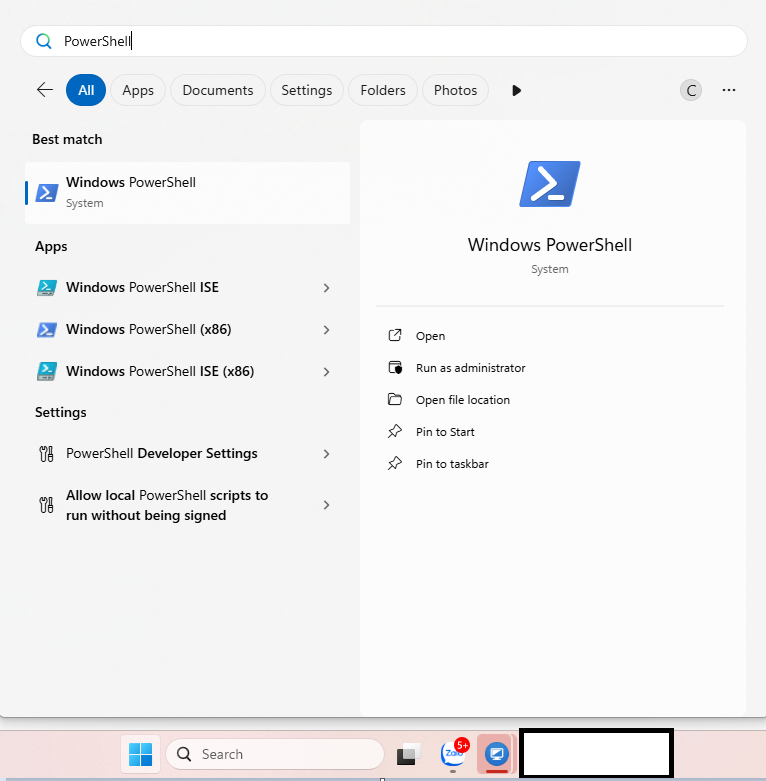This screenshot has height=781, width=766.
Task: Switch to the Folders filter tab
Action: [383, 90]
